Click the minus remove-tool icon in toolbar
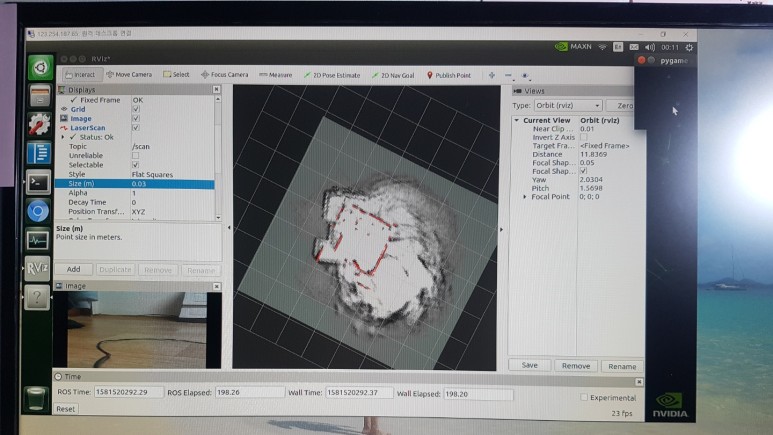The image size is (773, 435). [508, 75]
